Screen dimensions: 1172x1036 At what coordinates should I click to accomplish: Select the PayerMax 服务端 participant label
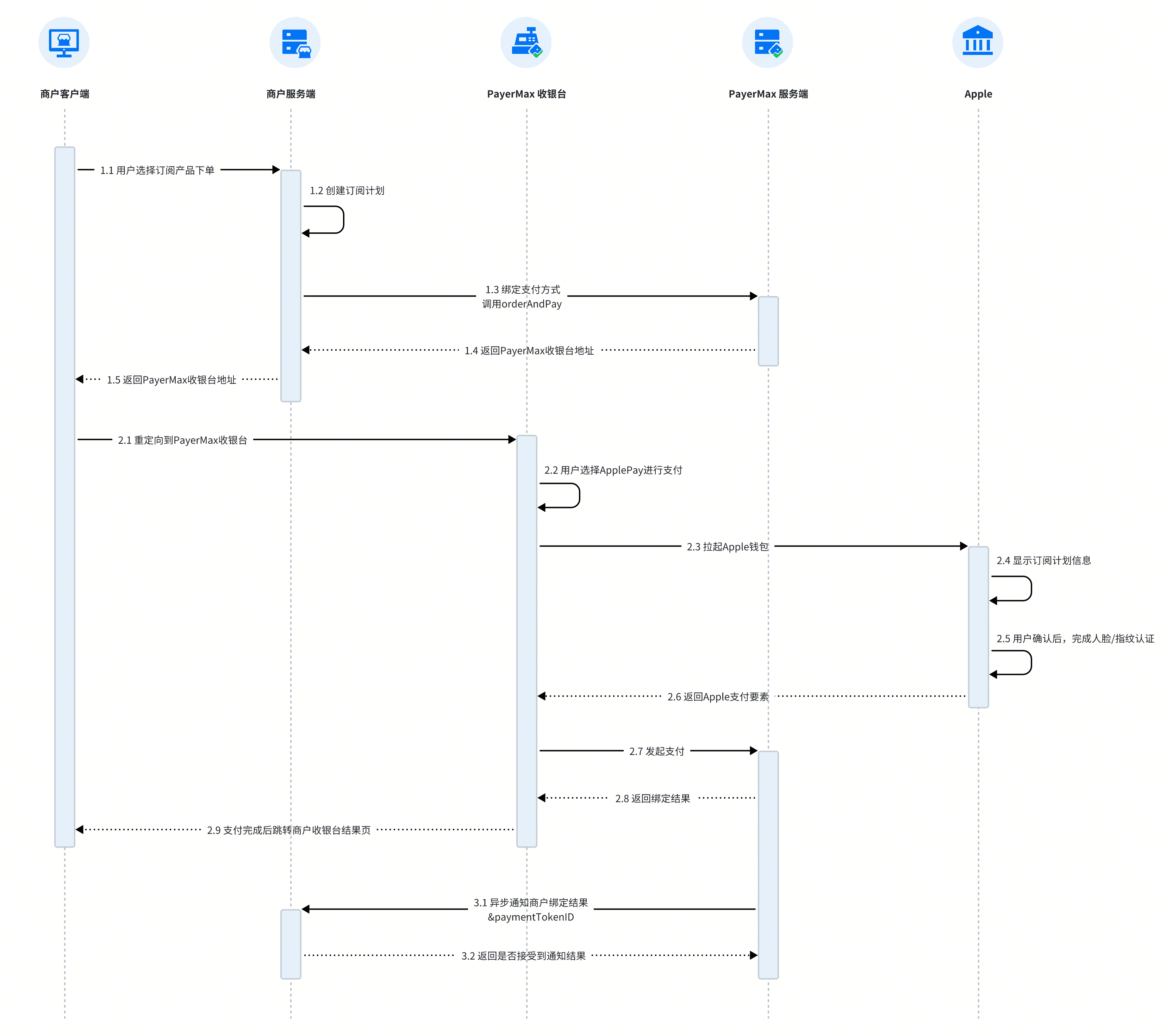point(768,94)
